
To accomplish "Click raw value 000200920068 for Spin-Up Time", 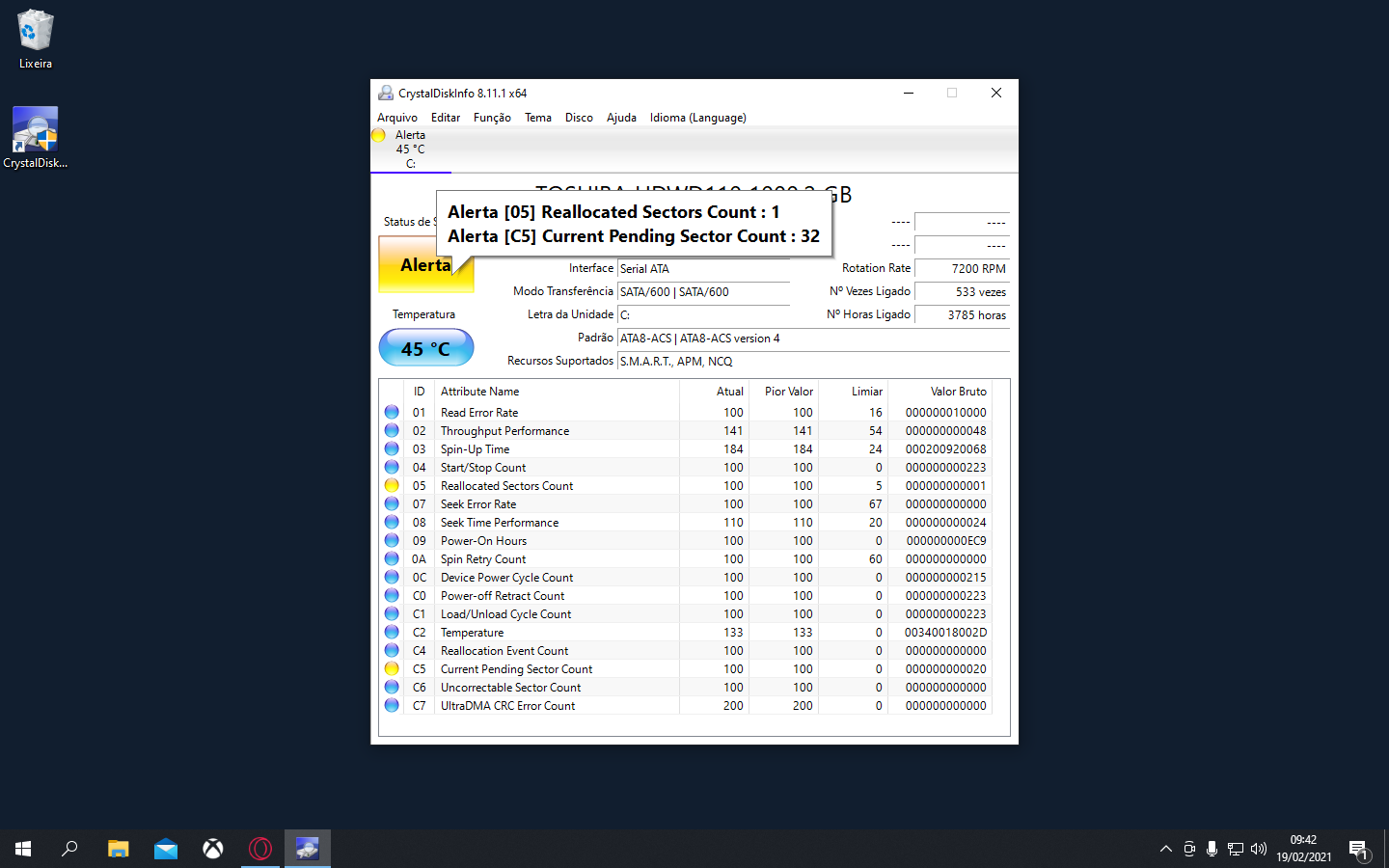I will coord(945,449).
